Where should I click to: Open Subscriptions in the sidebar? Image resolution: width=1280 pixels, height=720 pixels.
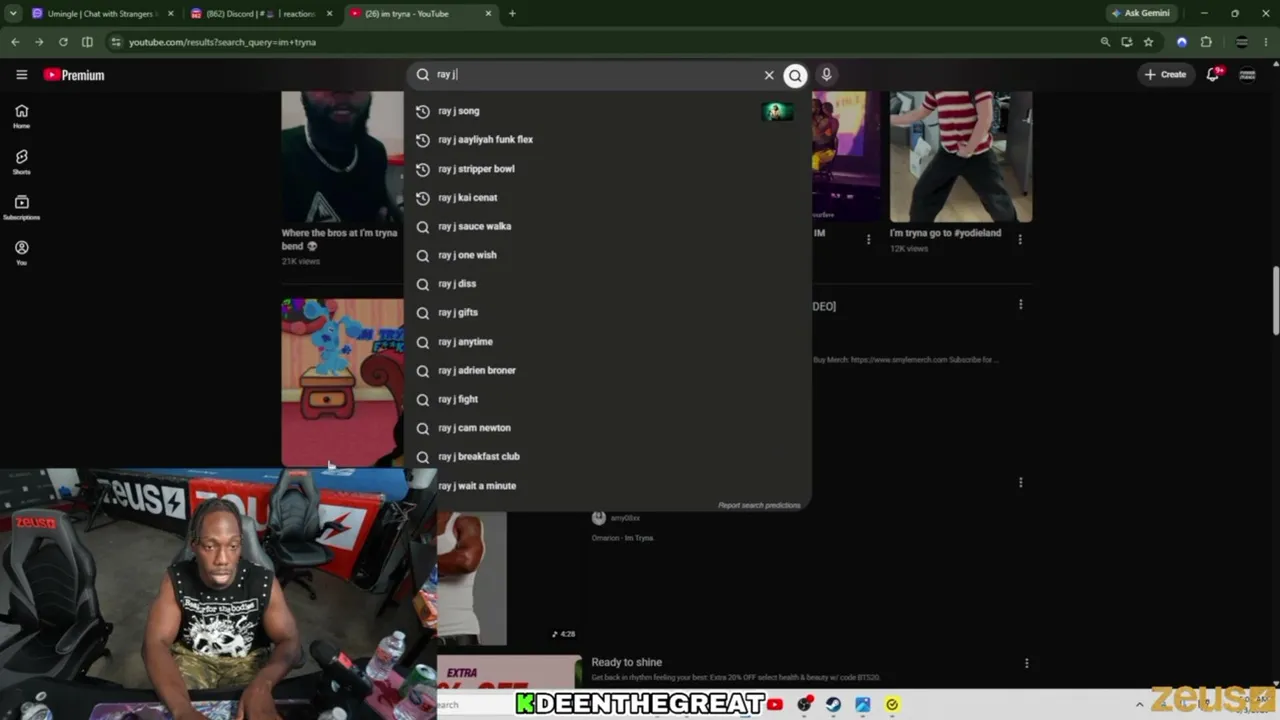coord(21,207)
